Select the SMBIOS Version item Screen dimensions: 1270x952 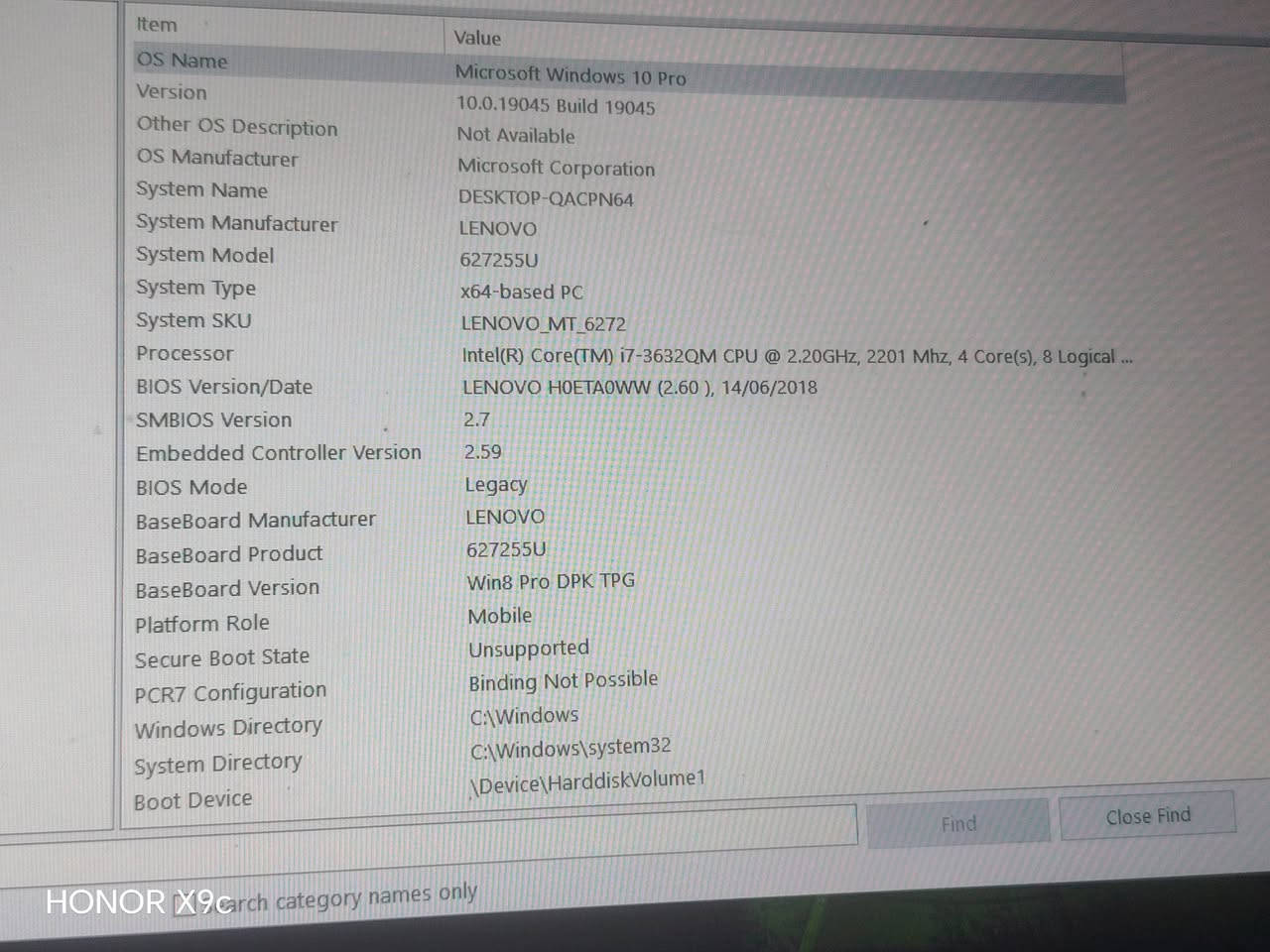click(214, 419)
